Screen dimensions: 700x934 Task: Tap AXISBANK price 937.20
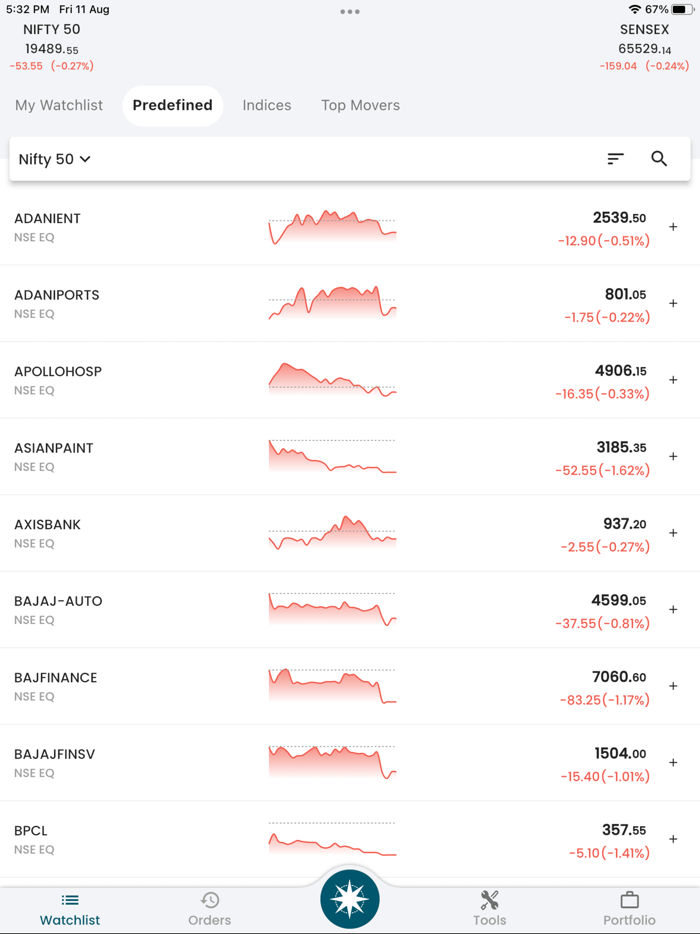[624, 524]
